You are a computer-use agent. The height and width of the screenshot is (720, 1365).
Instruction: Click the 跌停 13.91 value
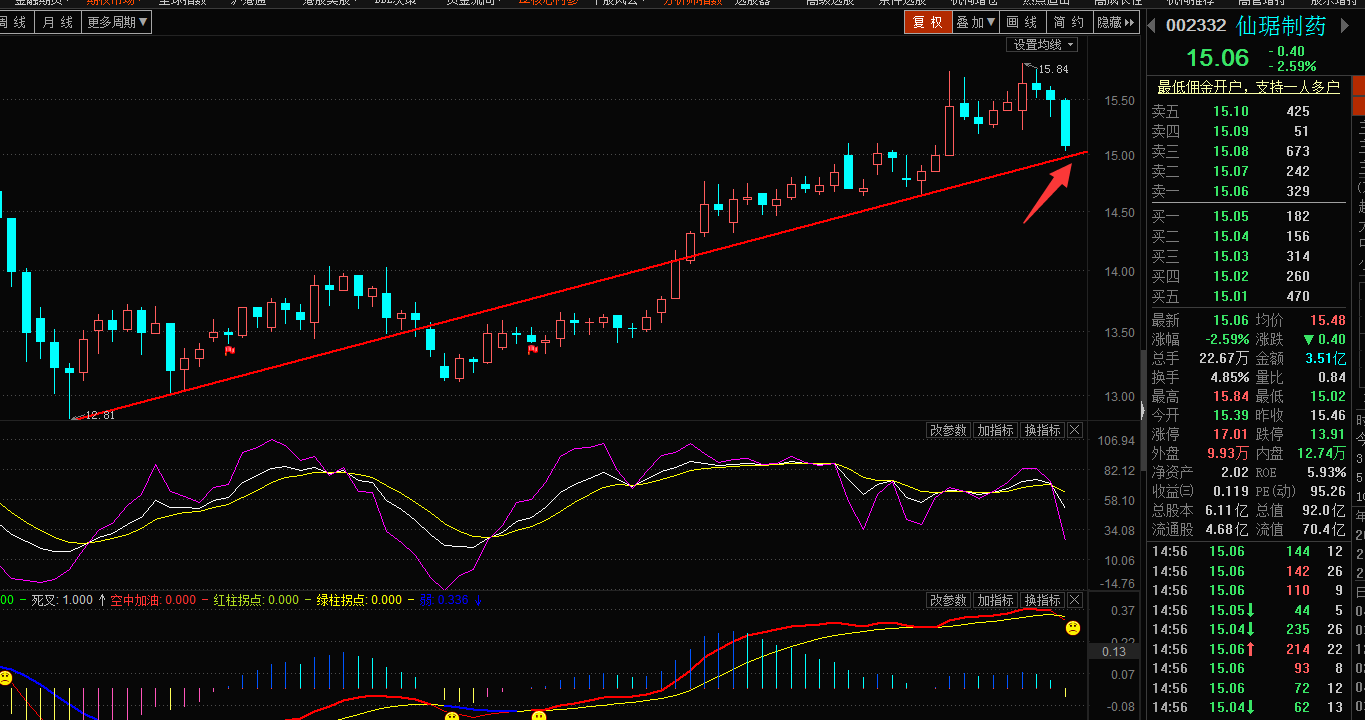coord(1327,434)
